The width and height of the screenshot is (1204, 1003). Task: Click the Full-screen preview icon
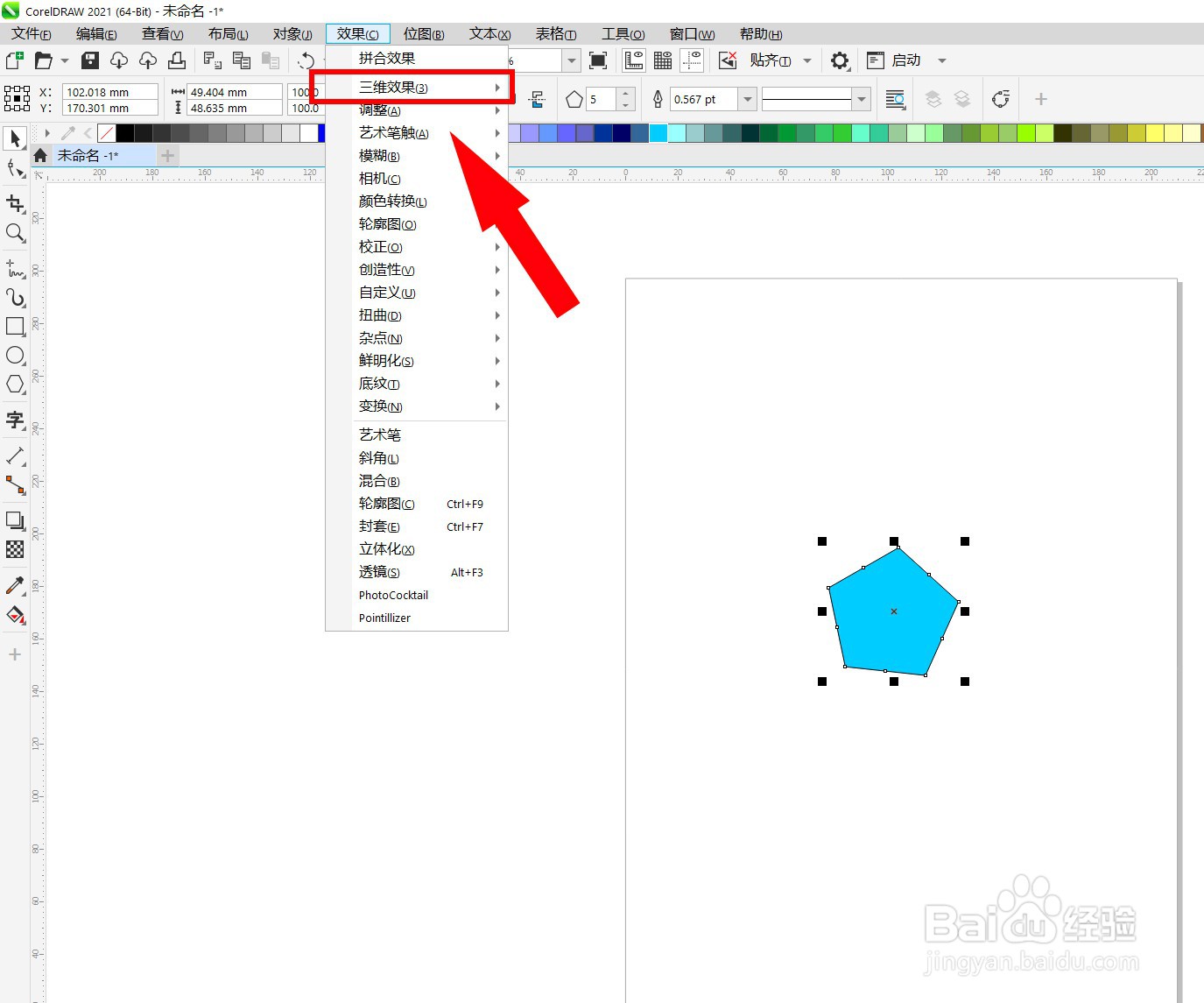pos(598,60)
